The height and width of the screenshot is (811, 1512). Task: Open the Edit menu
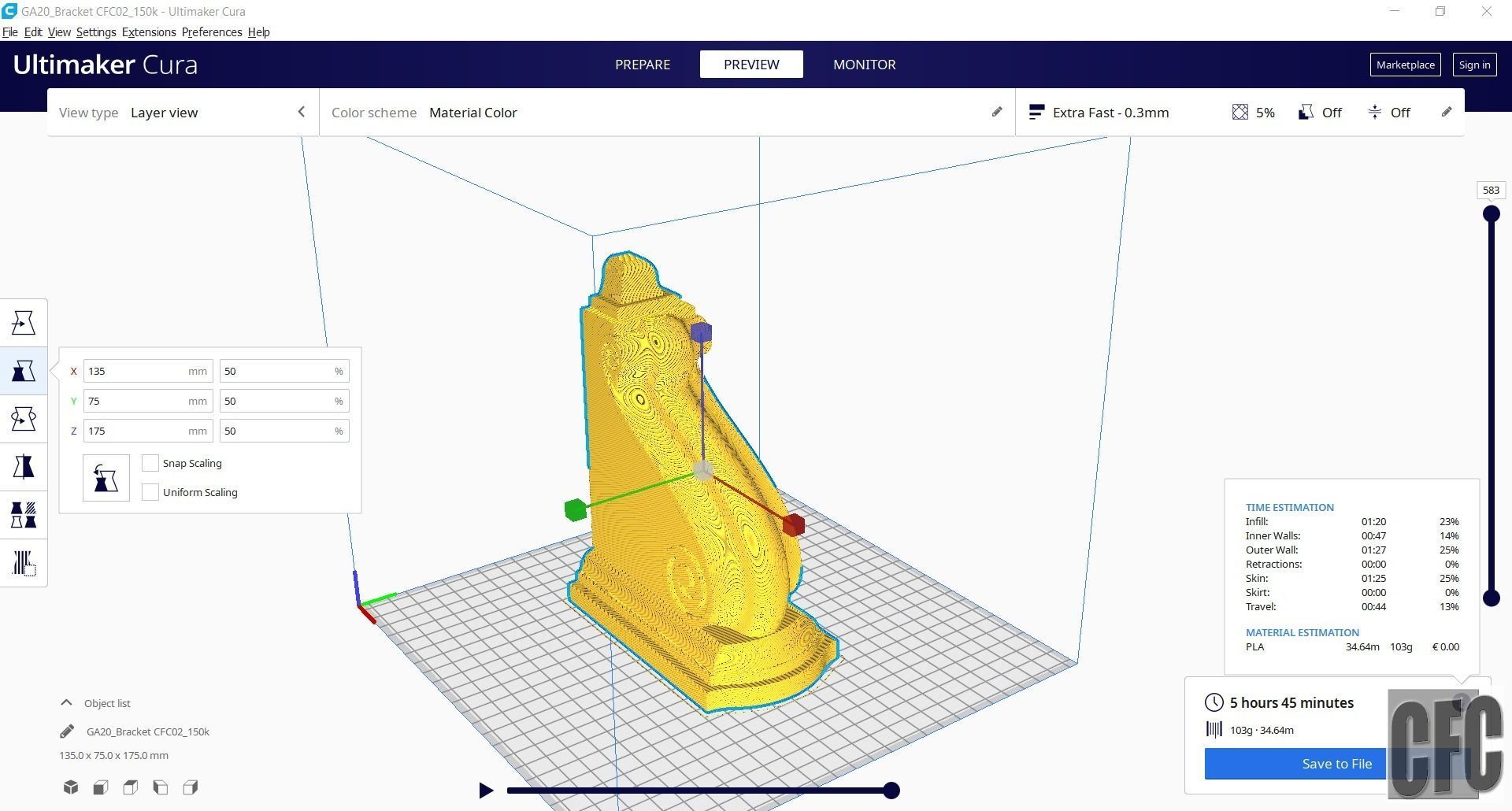pyautogui.click(x=33, y=32)
